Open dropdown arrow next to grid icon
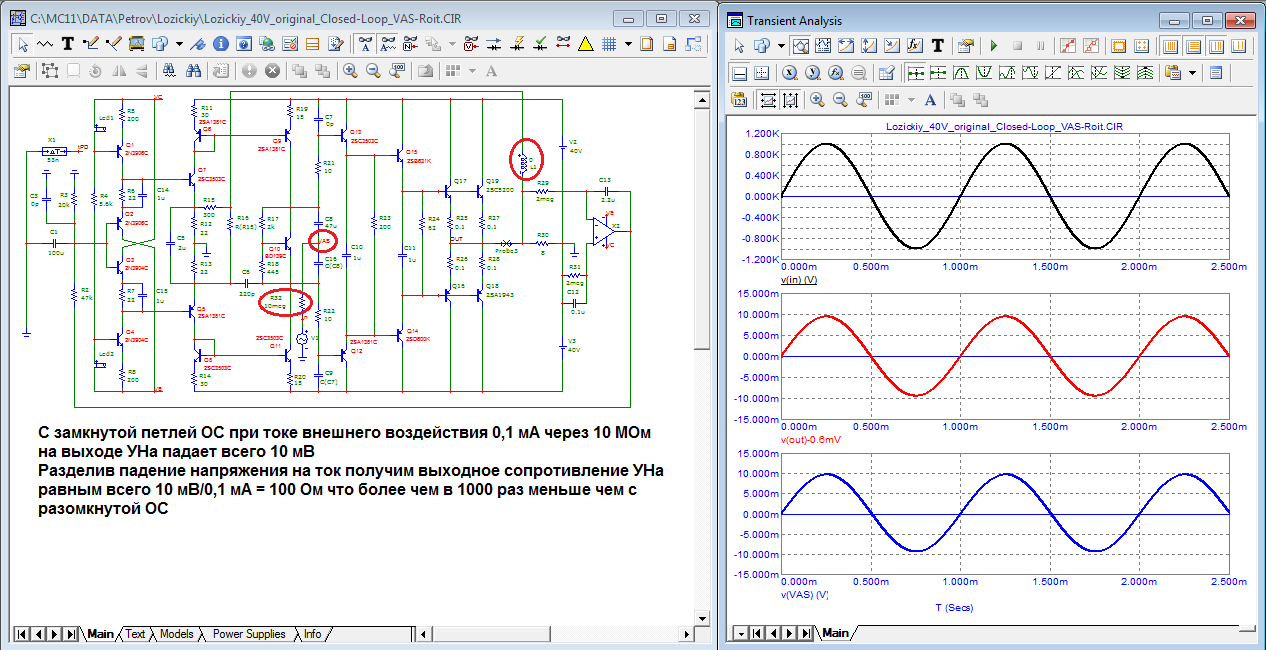 [628, 44]
